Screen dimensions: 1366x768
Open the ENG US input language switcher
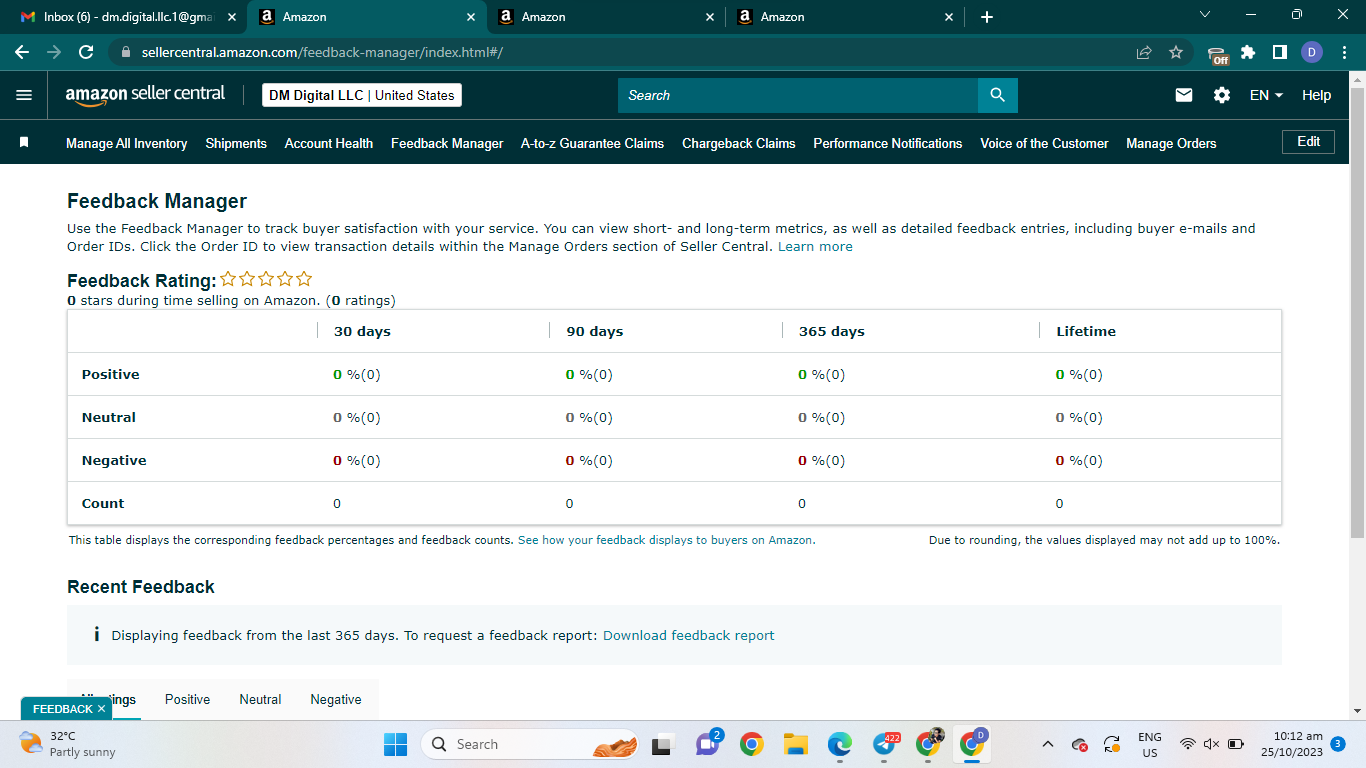[x=1150, y=744]
